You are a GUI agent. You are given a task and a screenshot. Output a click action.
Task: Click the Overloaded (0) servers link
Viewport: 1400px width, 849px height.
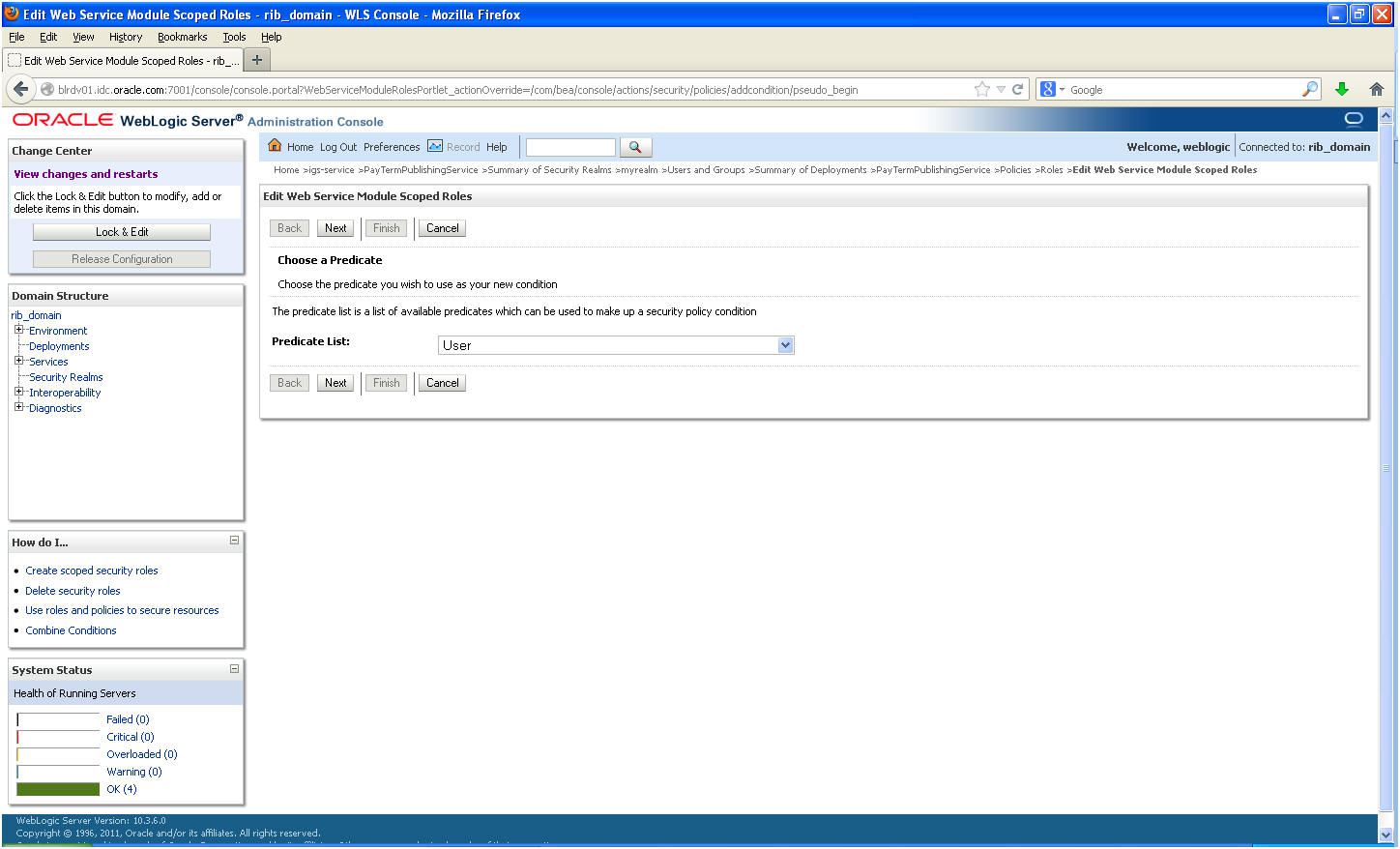142,754
